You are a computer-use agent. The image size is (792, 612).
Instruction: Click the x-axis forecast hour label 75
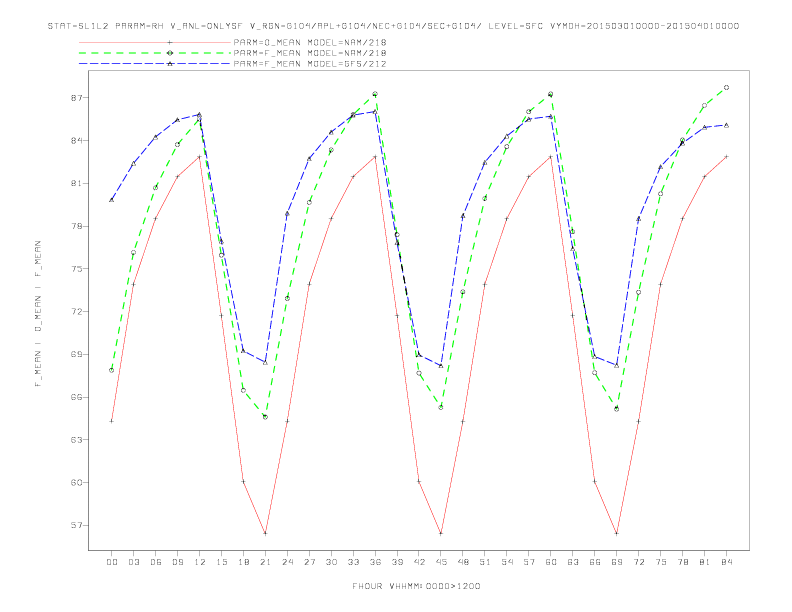tap(661, 562)
